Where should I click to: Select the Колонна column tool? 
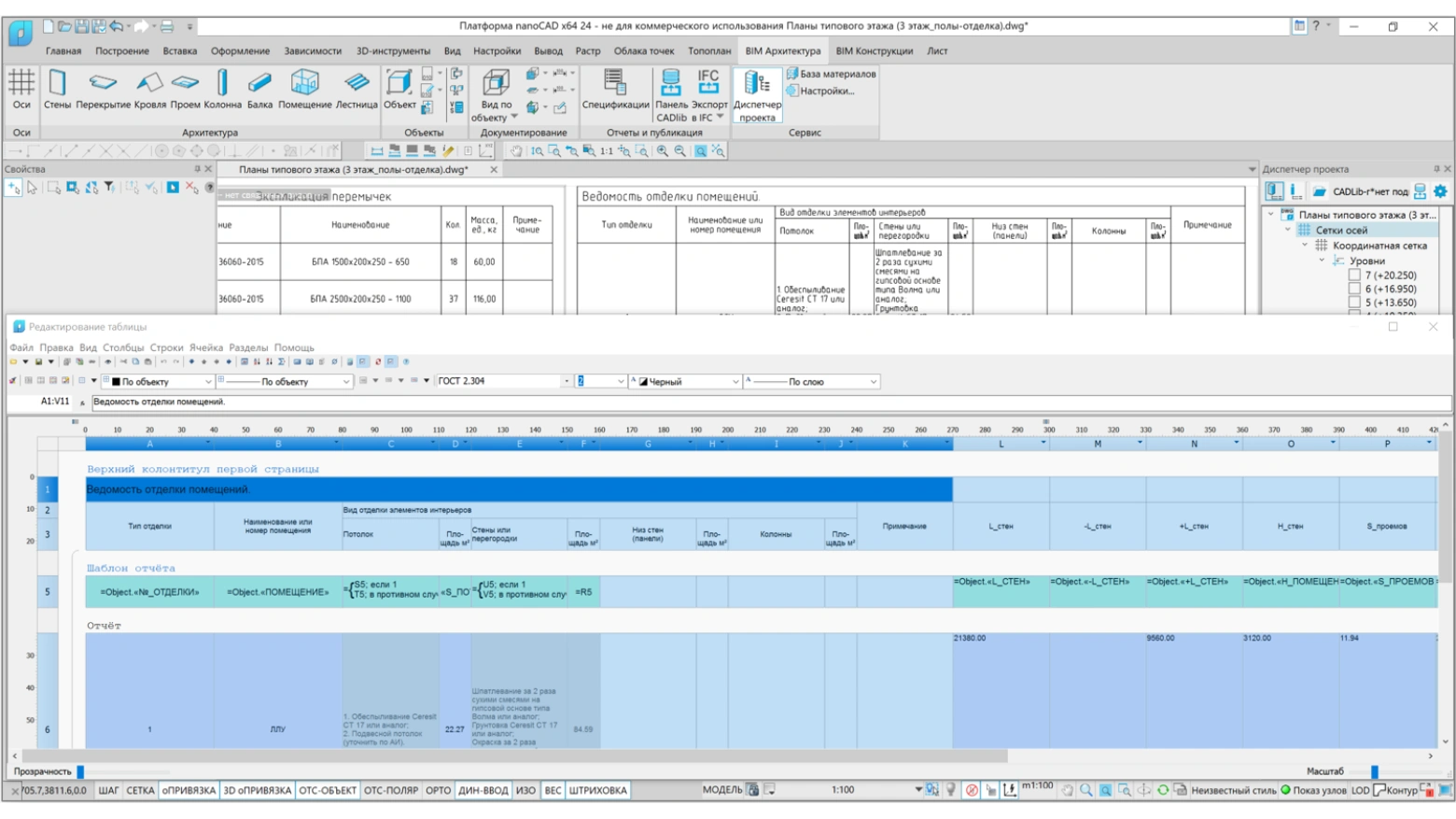[222, 90]
